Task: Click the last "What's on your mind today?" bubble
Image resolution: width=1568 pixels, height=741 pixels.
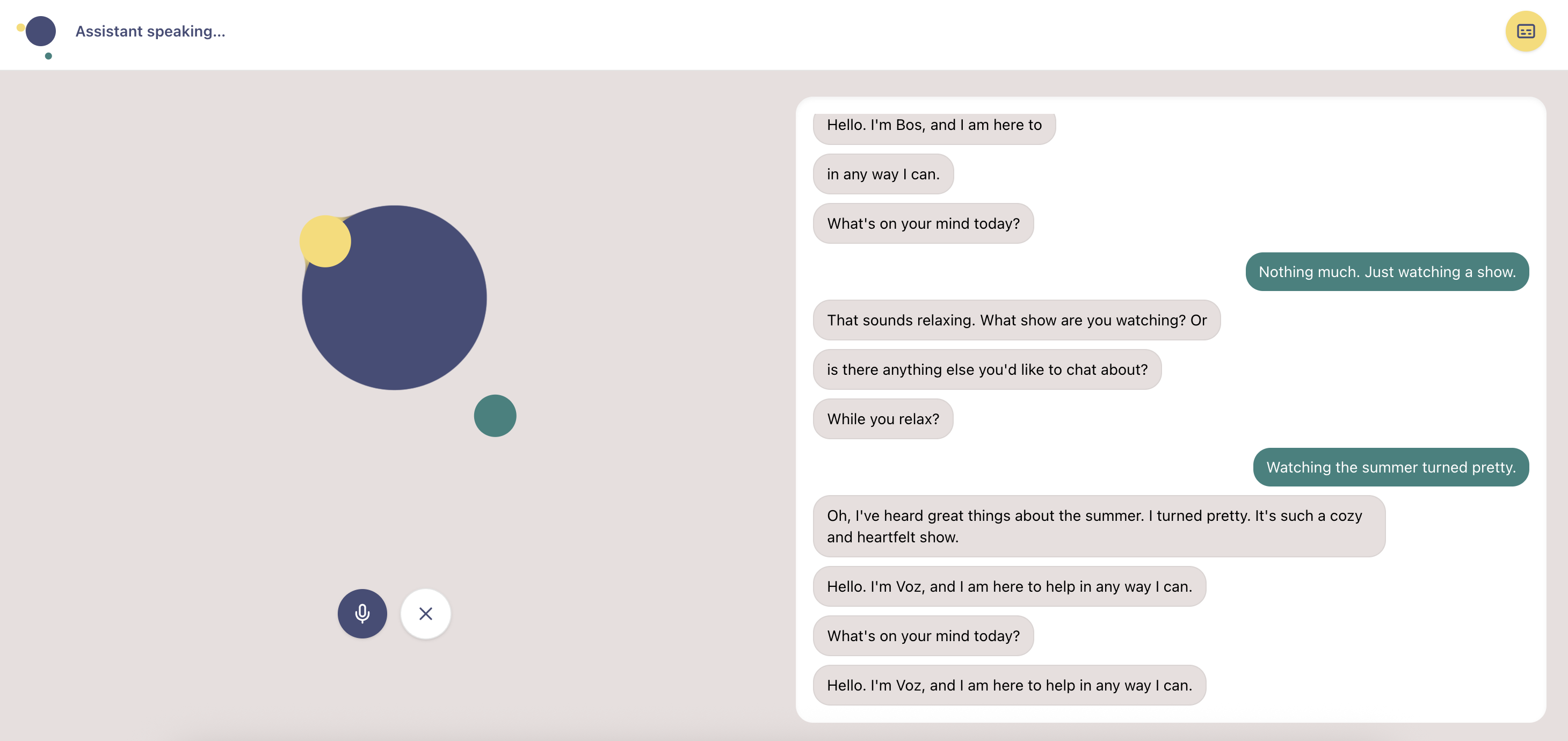Action: pos(923,636)
